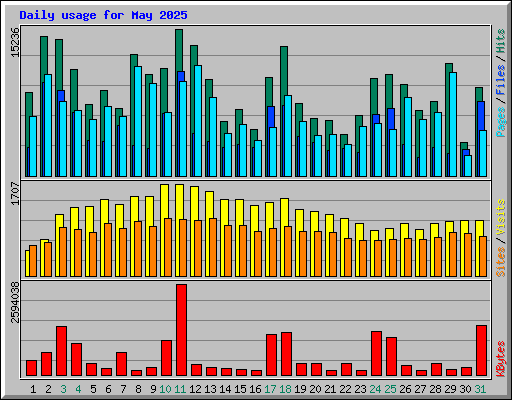Select green day 25 label

(390, 389)
